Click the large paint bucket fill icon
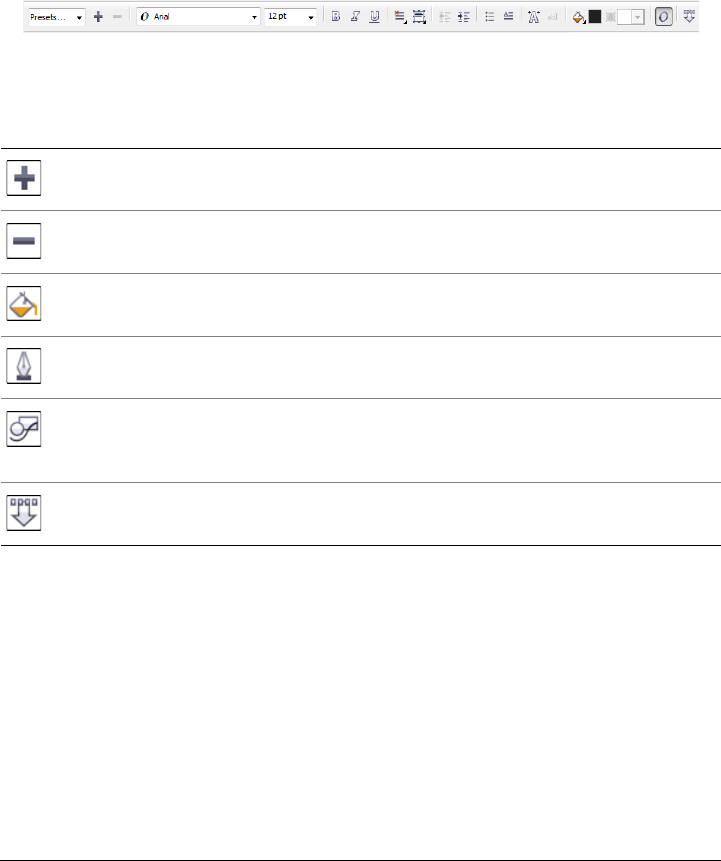 (x=24, y=305)
